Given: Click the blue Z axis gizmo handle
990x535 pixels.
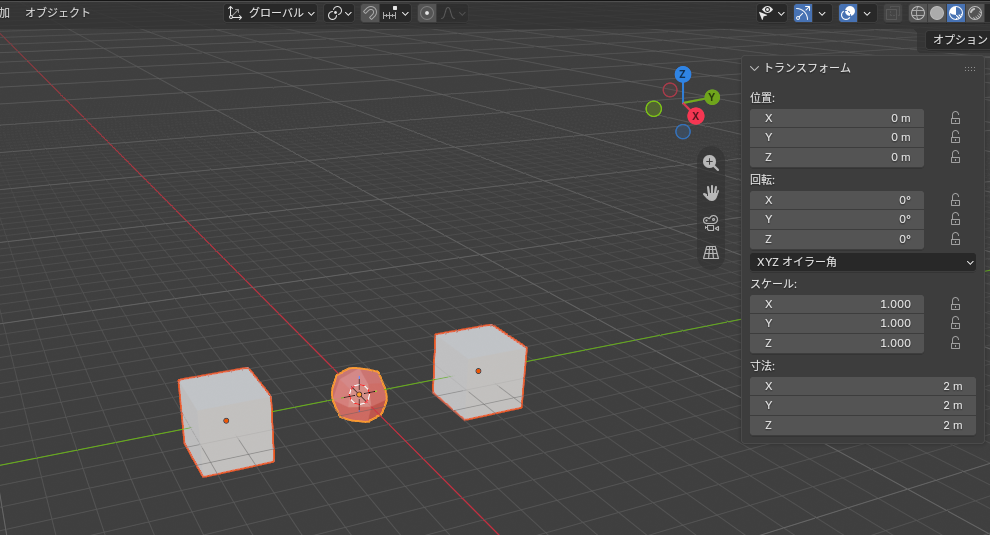Looking at the screenshot, I should [683, 75].
